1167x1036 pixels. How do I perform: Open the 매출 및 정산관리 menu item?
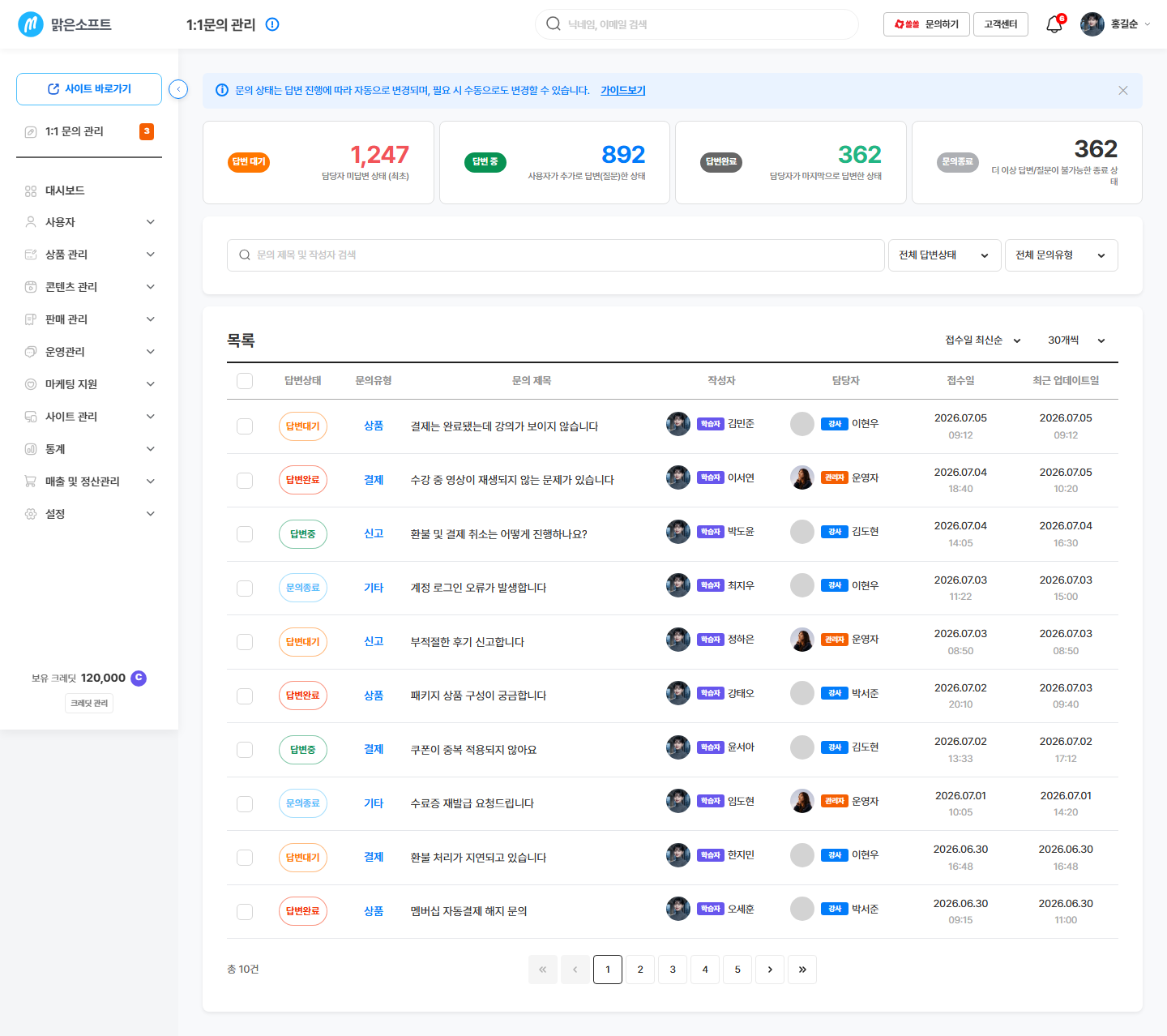click(x=89, y=482)
